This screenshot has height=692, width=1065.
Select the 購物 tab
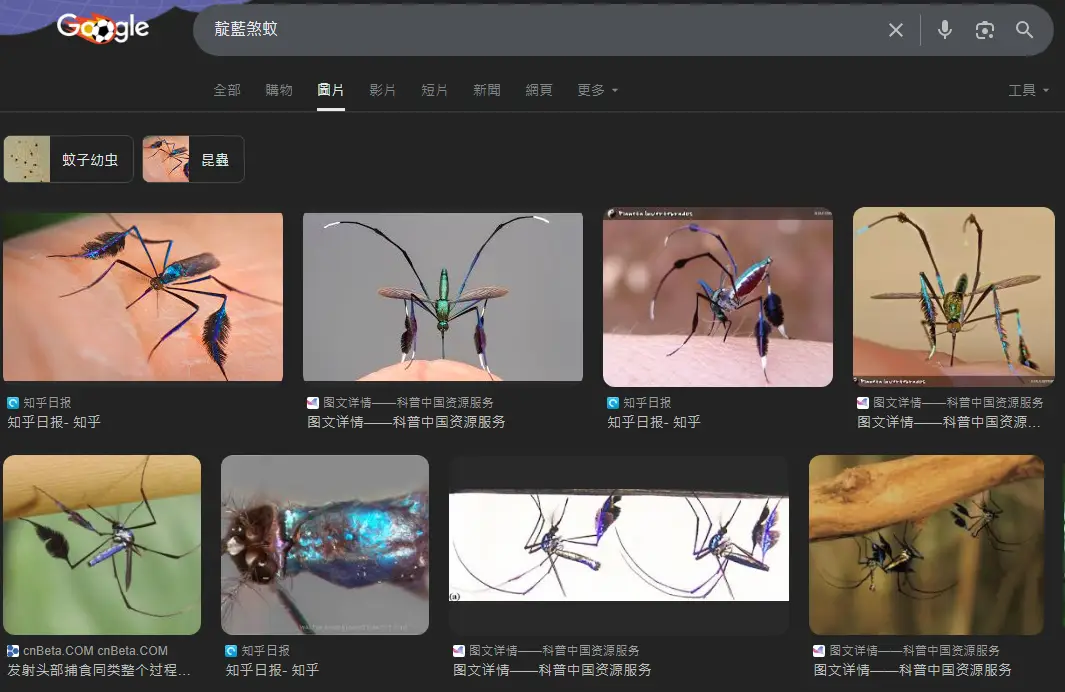click(279, 90)
